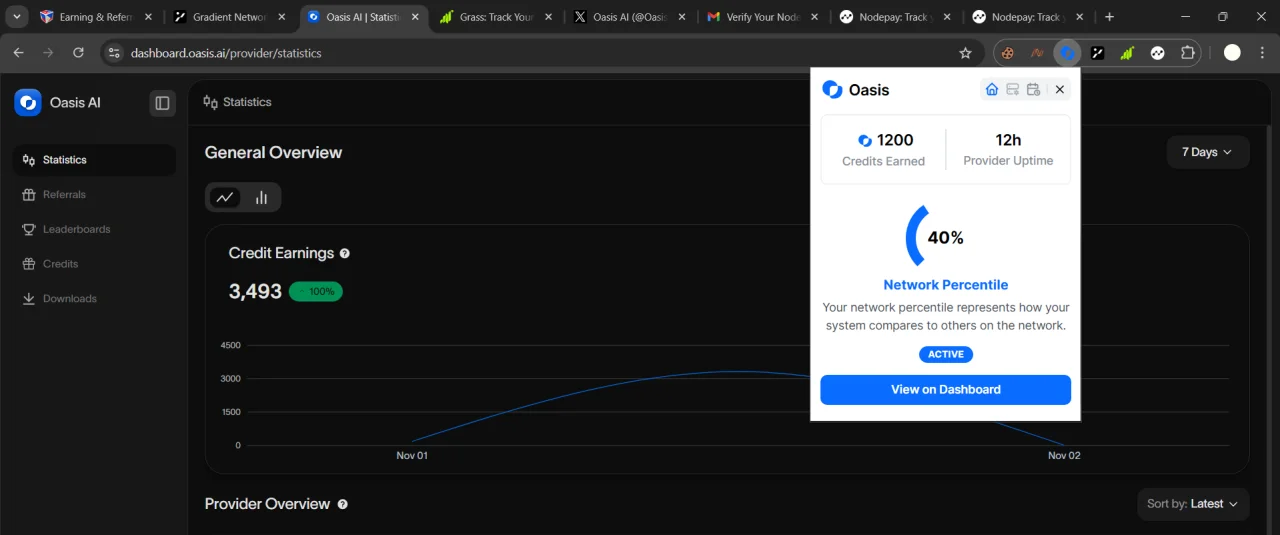Open the Chrome three-dot menu
The height and width of the screenshot is (535, 1280).
tap(1262, 53)
